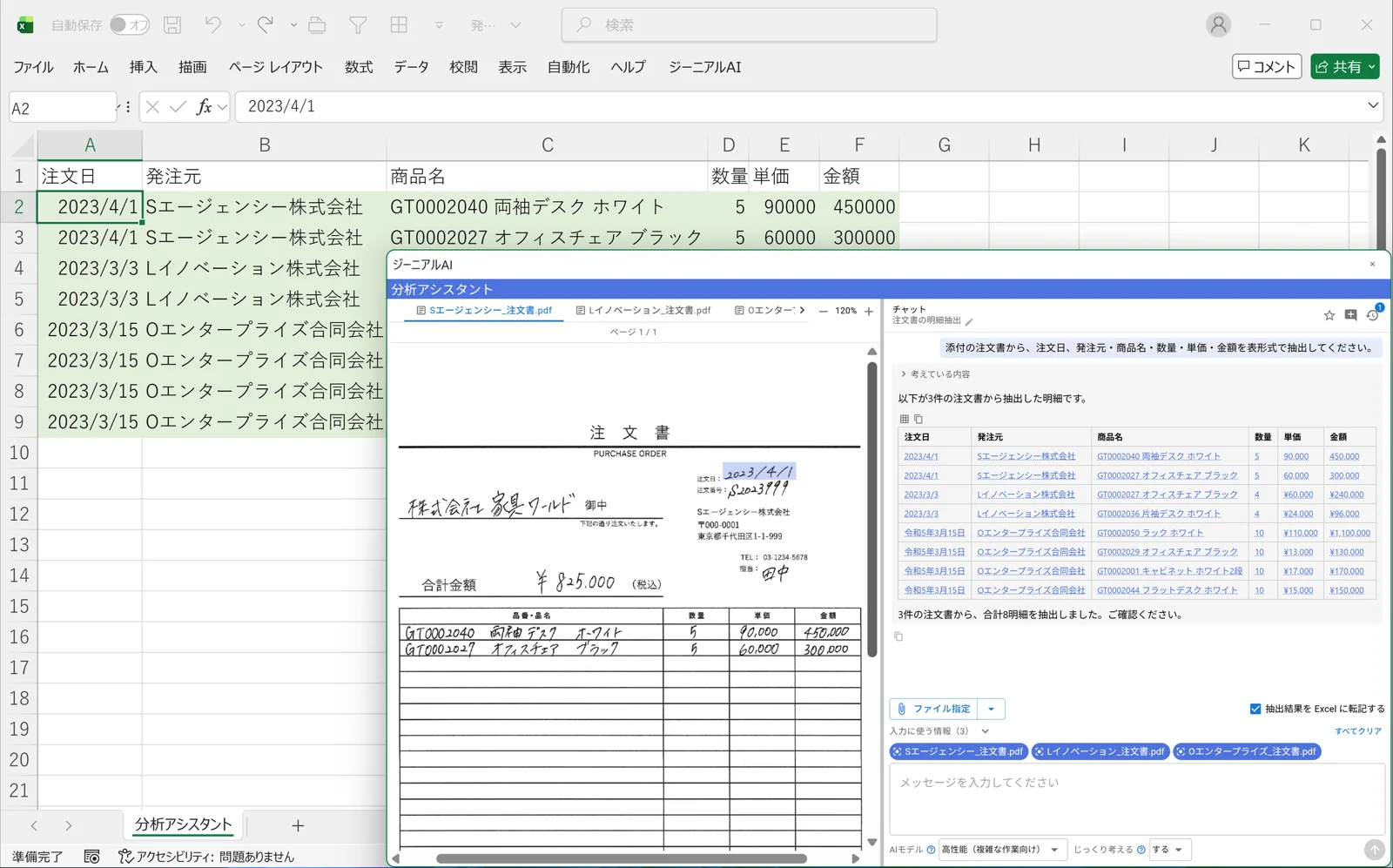This screenshot has width=1393, height=868.
Task: Select the 分析アシスタント sheet tab
Action: [x=183, y=824]
